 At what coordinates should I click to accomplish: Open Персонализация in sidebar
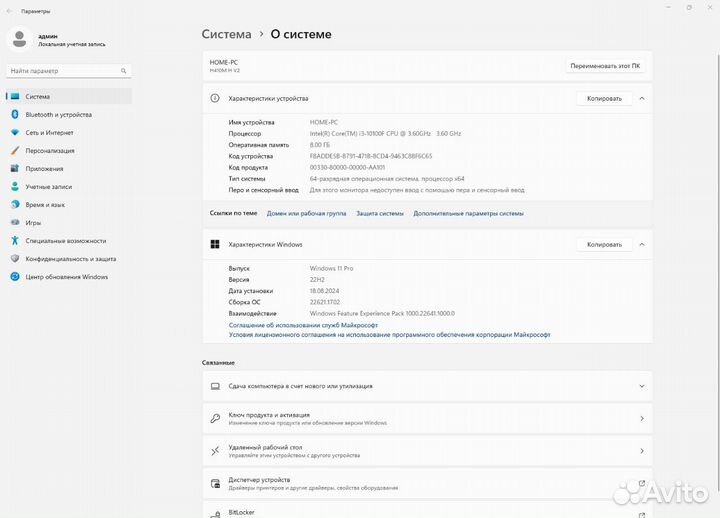pos(50,151)
